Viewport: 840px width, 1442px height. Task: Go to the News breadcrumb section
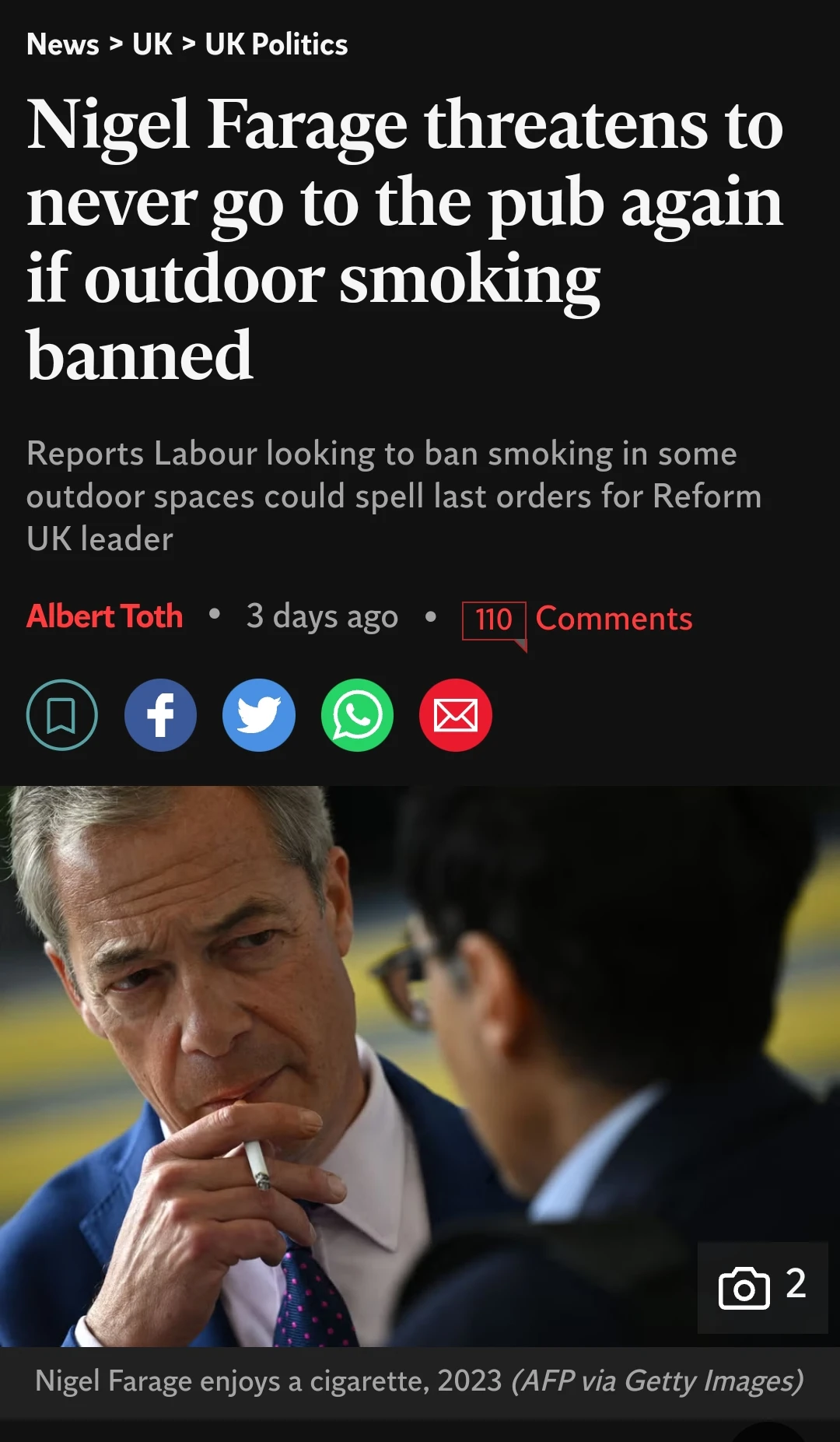point(63,44)
